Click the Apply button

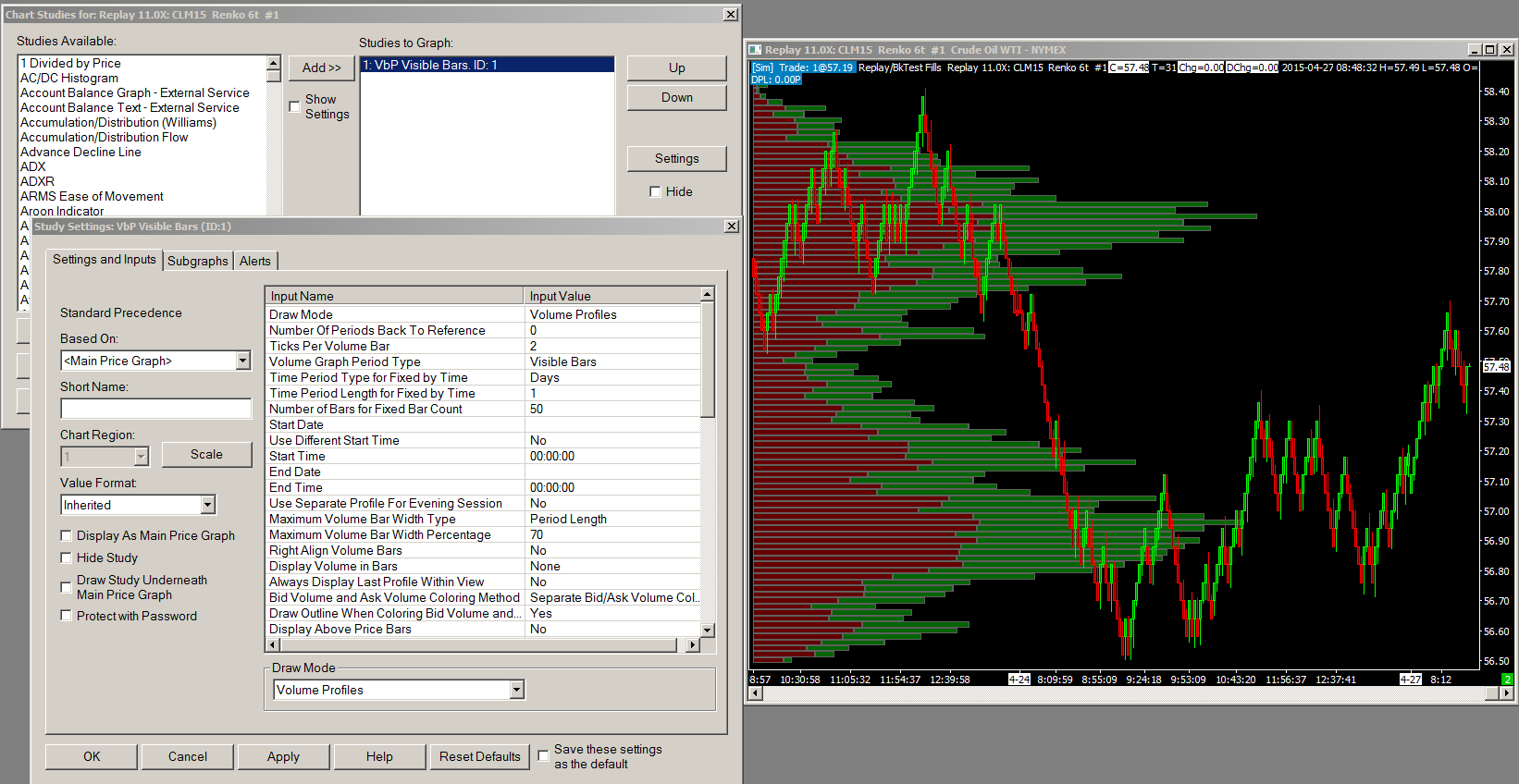coord(283,756)
